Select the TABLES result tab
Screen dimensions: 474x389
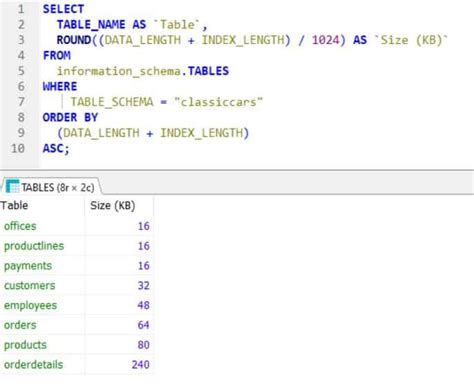[52, 187]
